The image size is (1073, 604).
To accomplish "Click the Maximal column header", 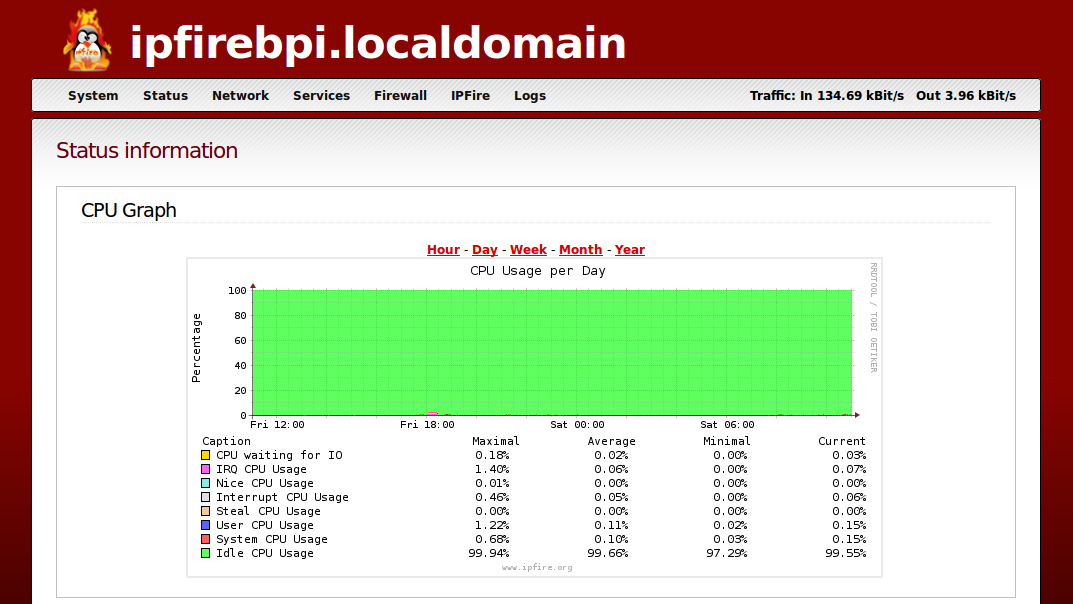I will (495, 441).
